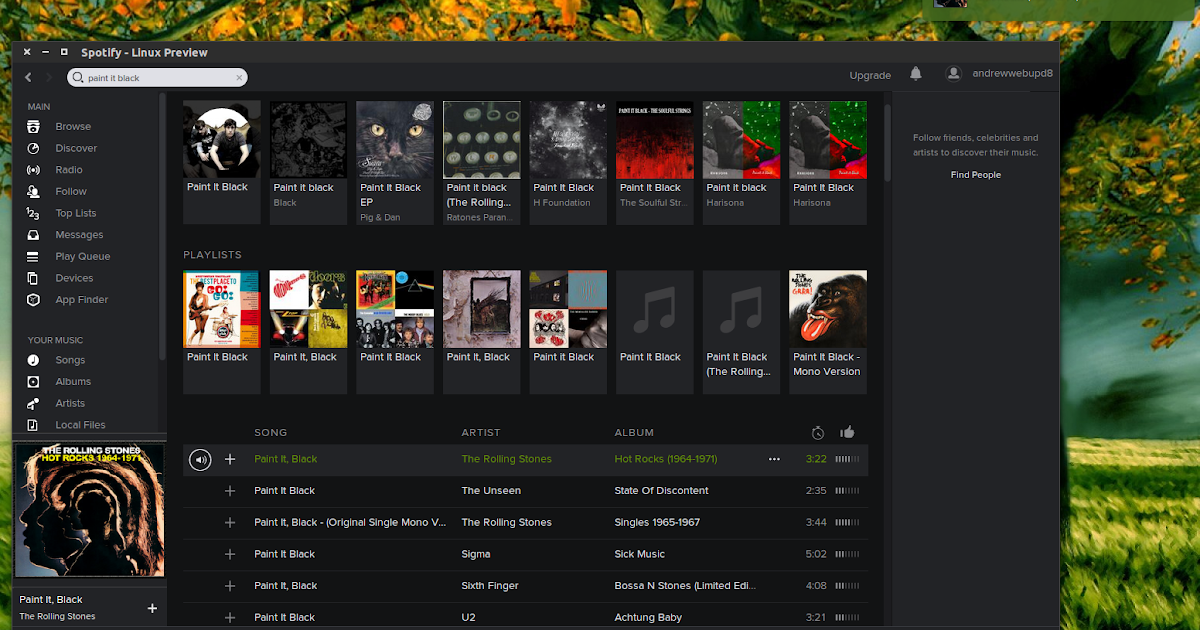The image size is (1200, 630).
Task: Mute the playing track via the speaker icon
Action: (x=200, y=459)
